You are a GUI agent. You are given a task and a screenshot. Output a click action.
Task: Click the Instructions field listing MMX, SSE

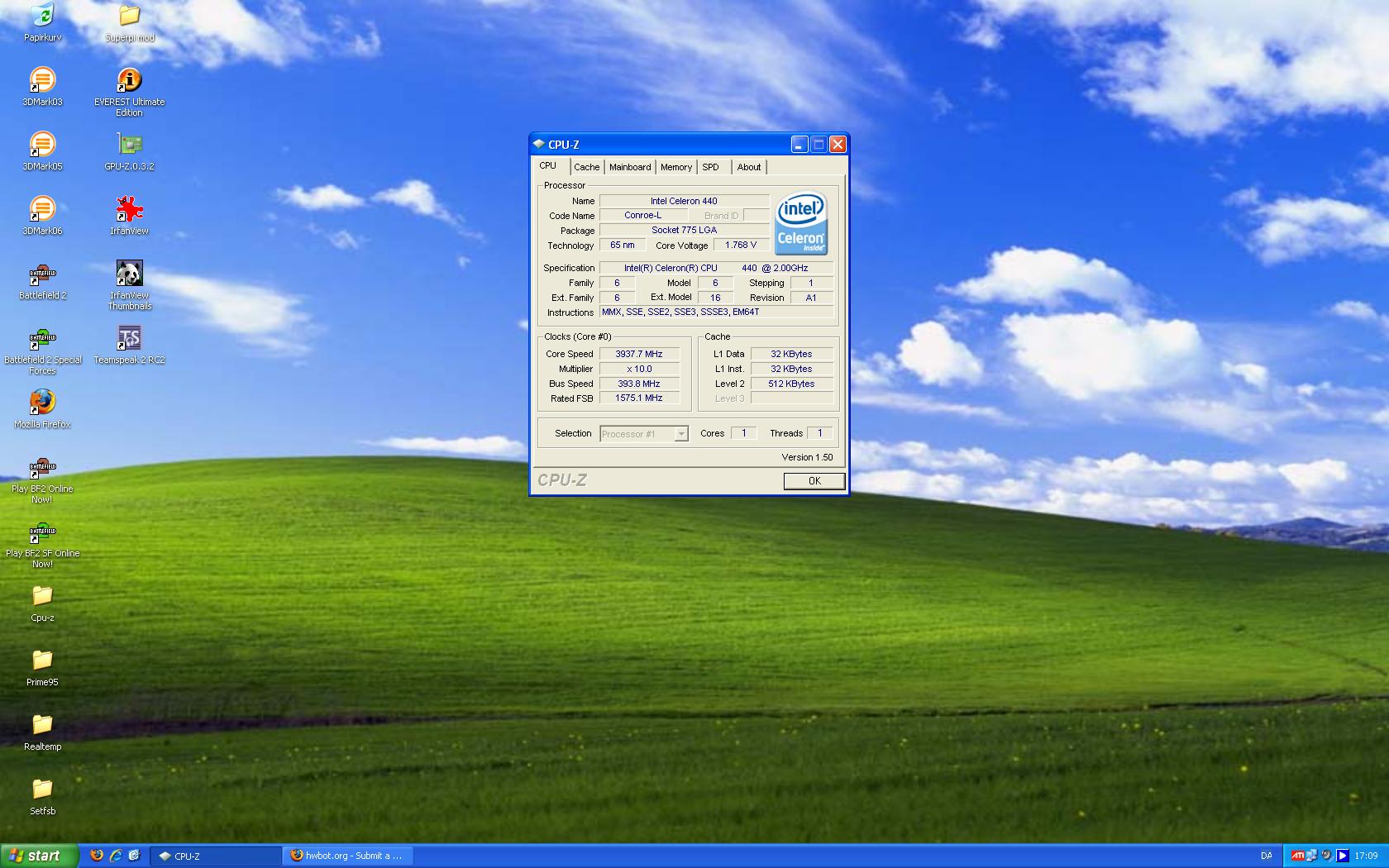tap(716, 312)
